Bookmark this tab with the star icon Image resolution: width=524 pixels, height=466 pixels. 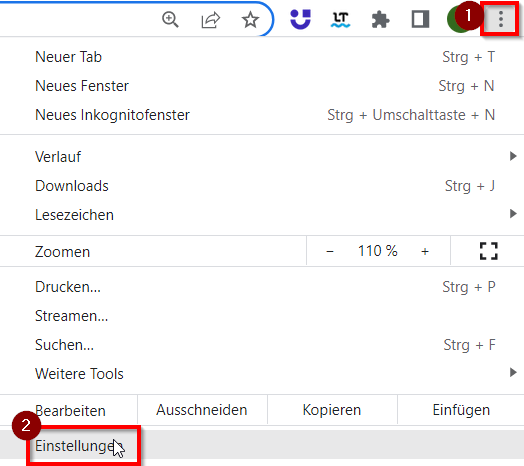click(x=250, y=20)
